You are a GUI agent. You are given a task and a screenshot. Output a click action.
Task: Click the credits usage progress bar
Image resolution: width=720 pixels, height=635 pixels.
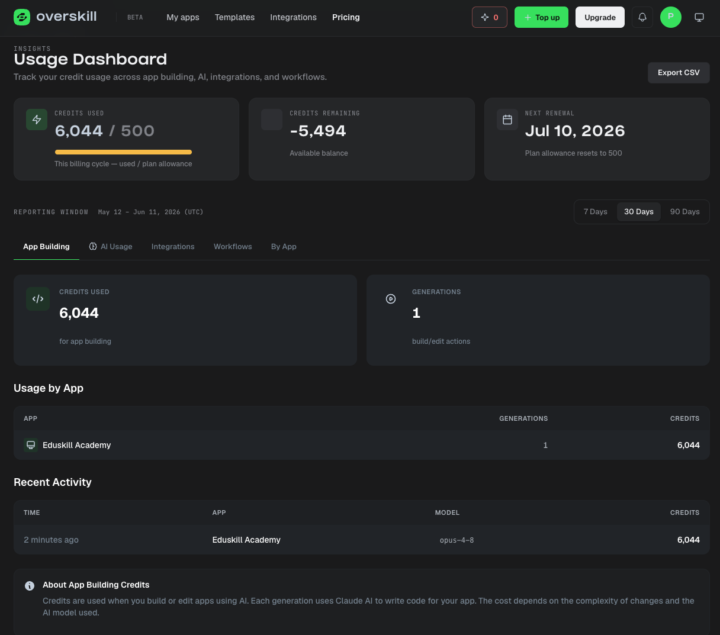click(123, 152)
